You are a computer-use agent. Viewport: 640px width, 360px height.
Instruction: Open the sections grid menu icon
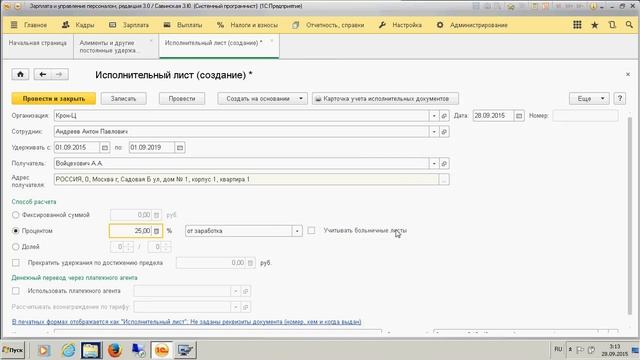pos(577,25)
